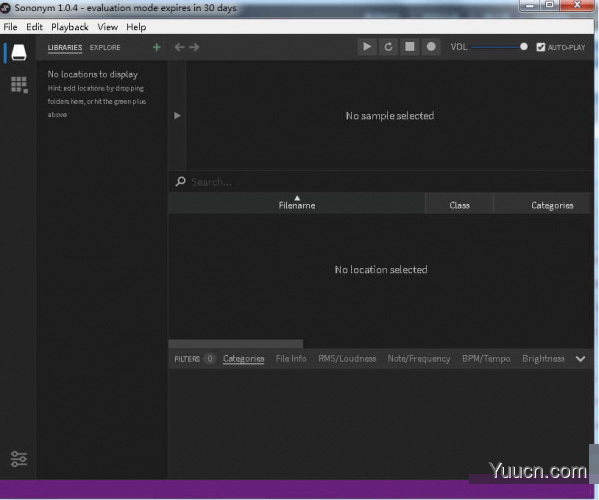Click the VOL label
599x500 pixels.
(459, 47)
